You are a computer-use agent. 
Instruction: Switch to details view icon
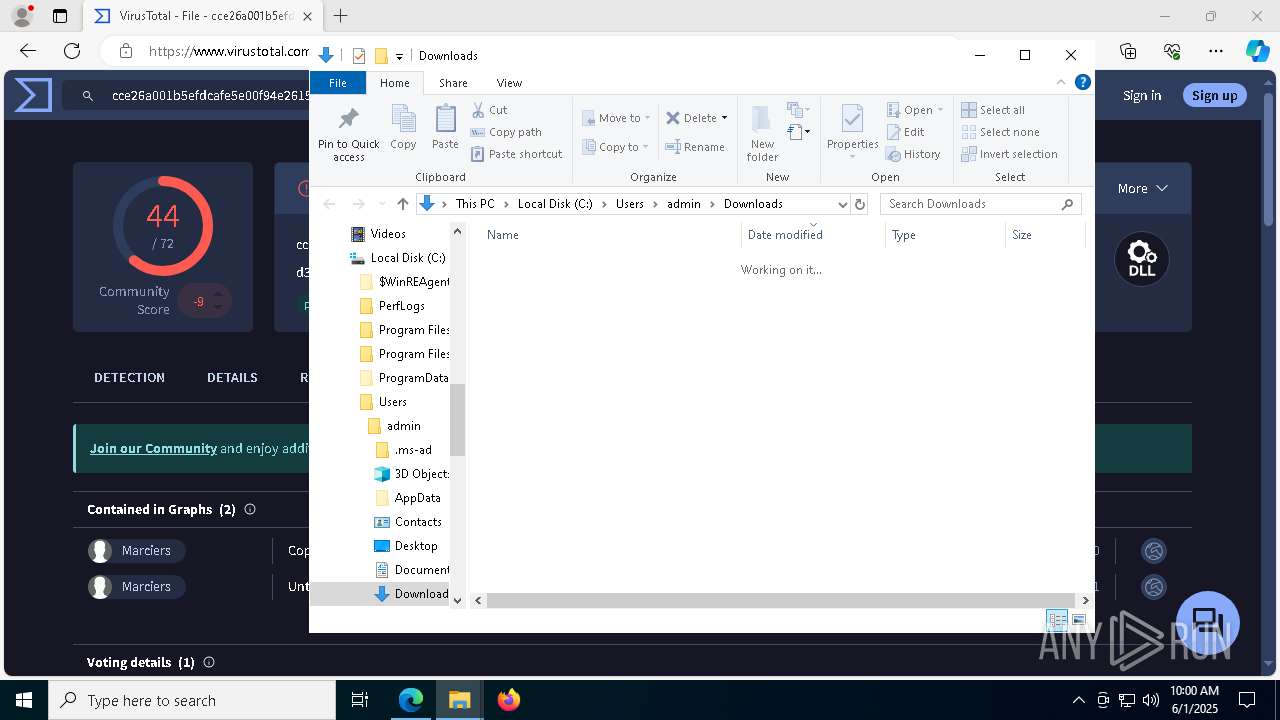[x=1057, y=621]
